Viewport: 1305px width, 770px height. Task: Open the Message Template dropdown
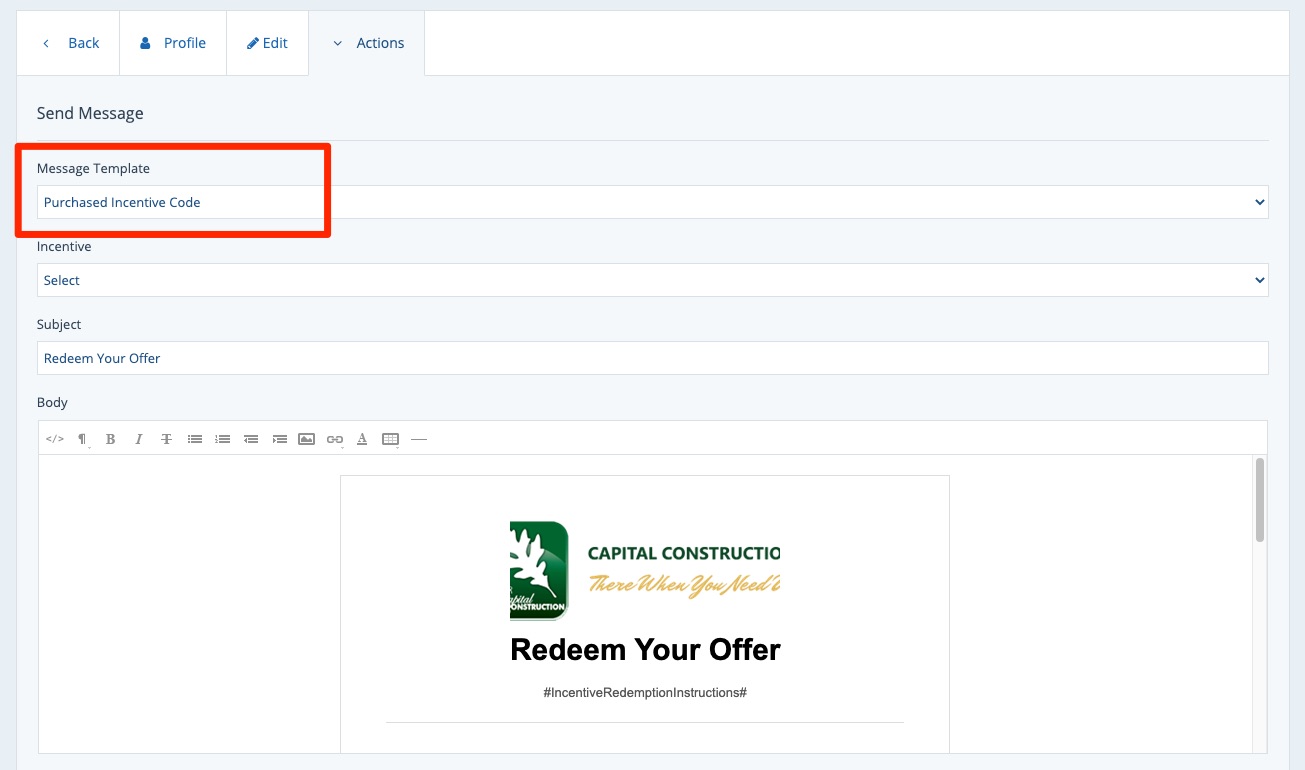coord(652,202)
